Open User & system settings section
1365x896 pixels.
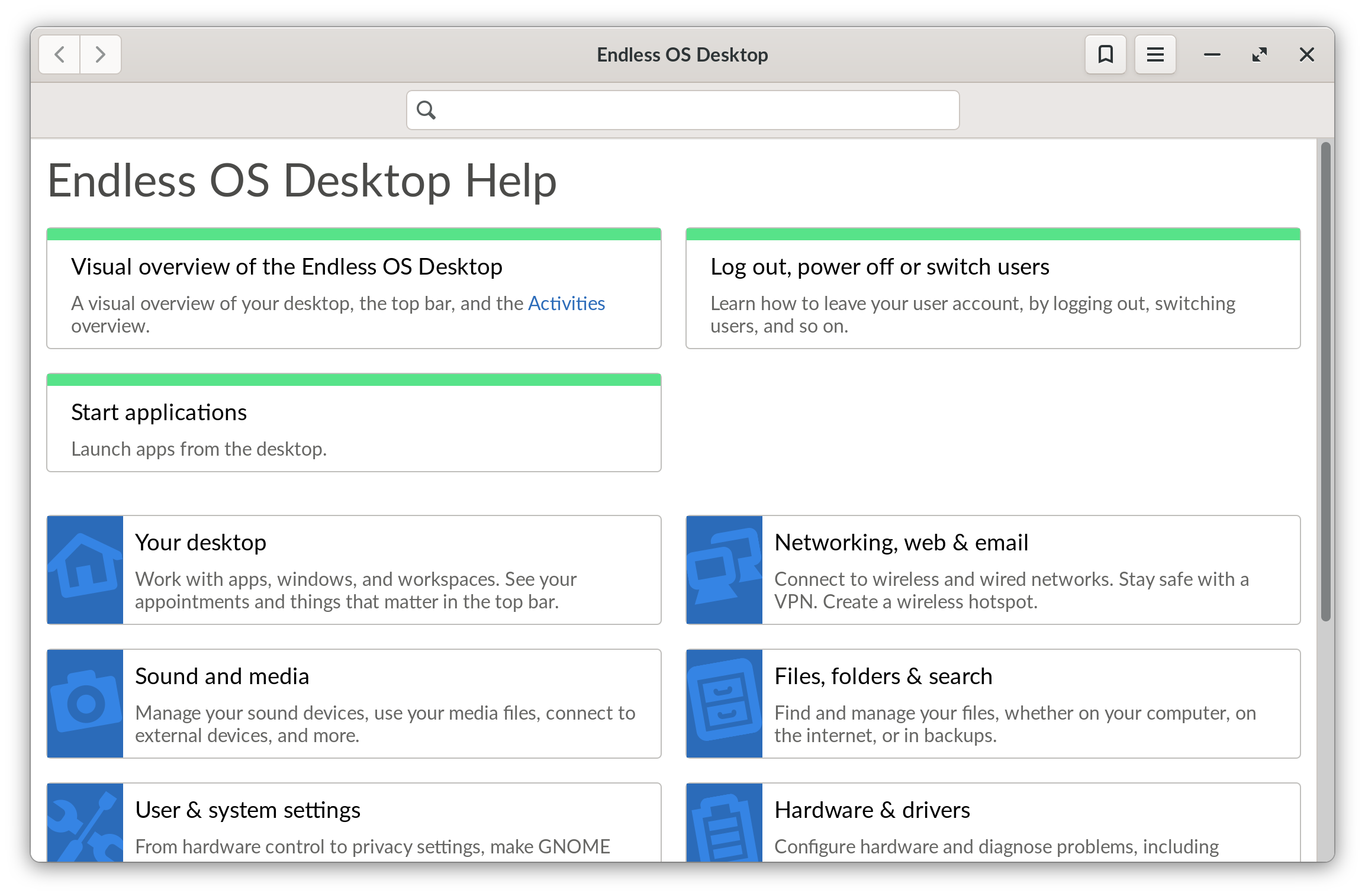click(x=354, y=823)
